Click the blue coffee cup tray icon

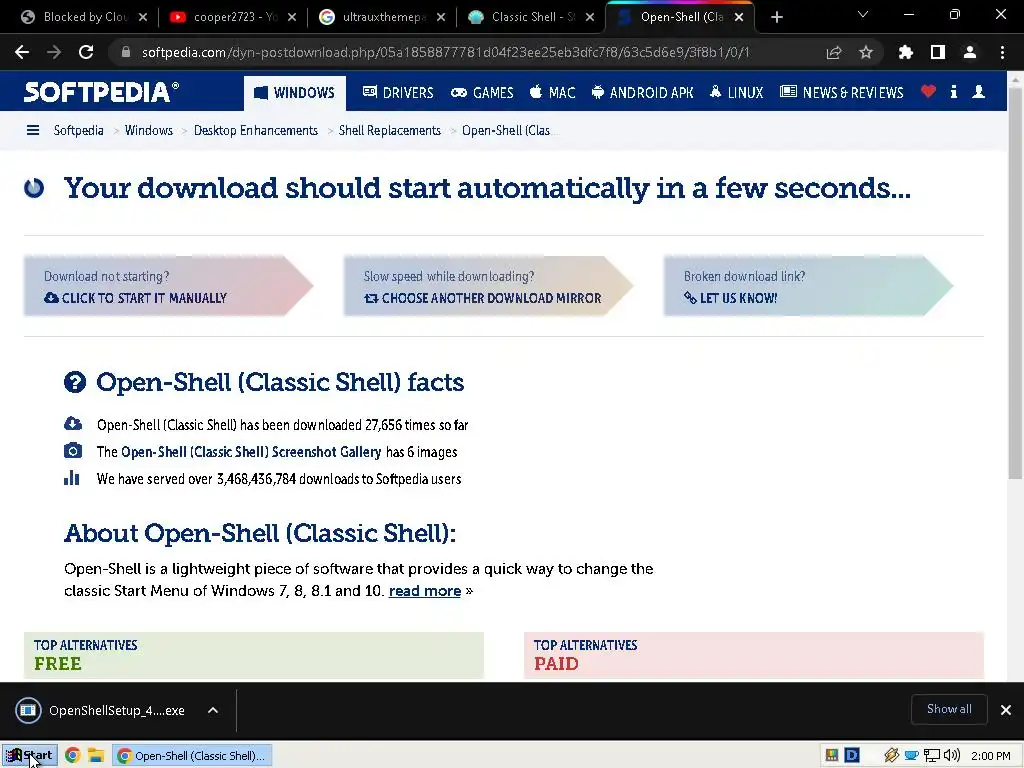tap(912, 756)
